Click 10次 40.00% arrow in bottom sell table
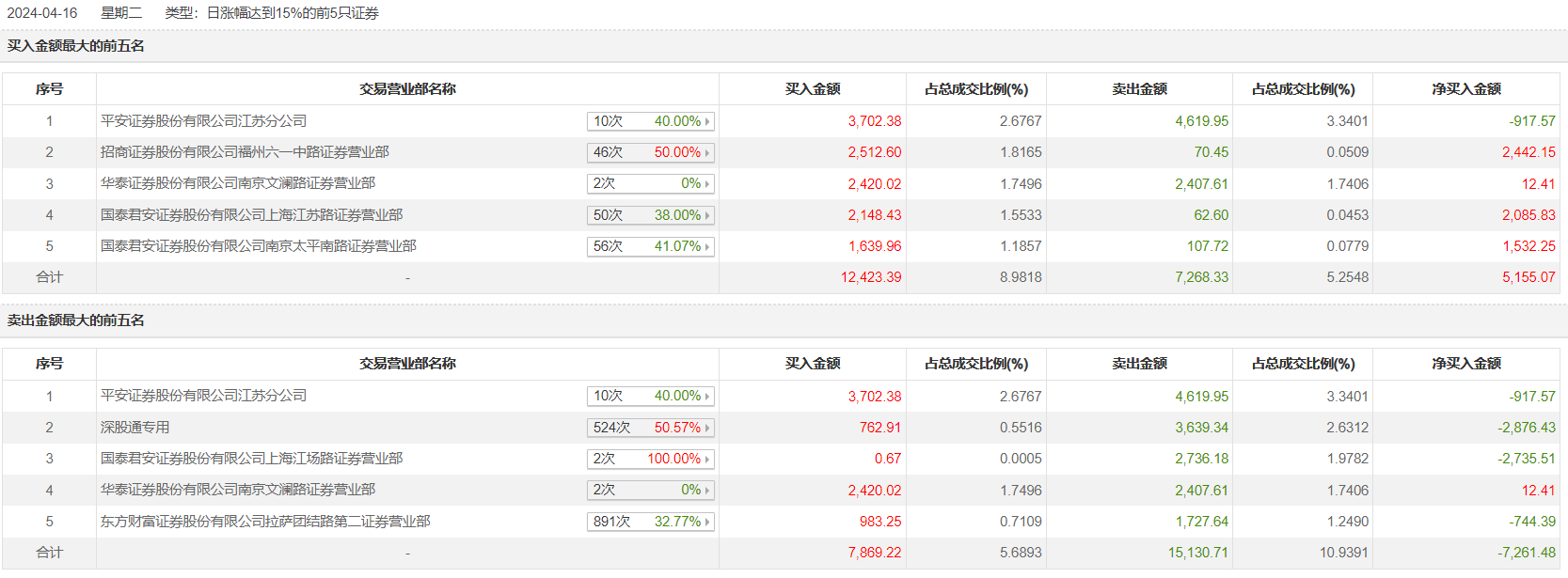 [707, 397]
